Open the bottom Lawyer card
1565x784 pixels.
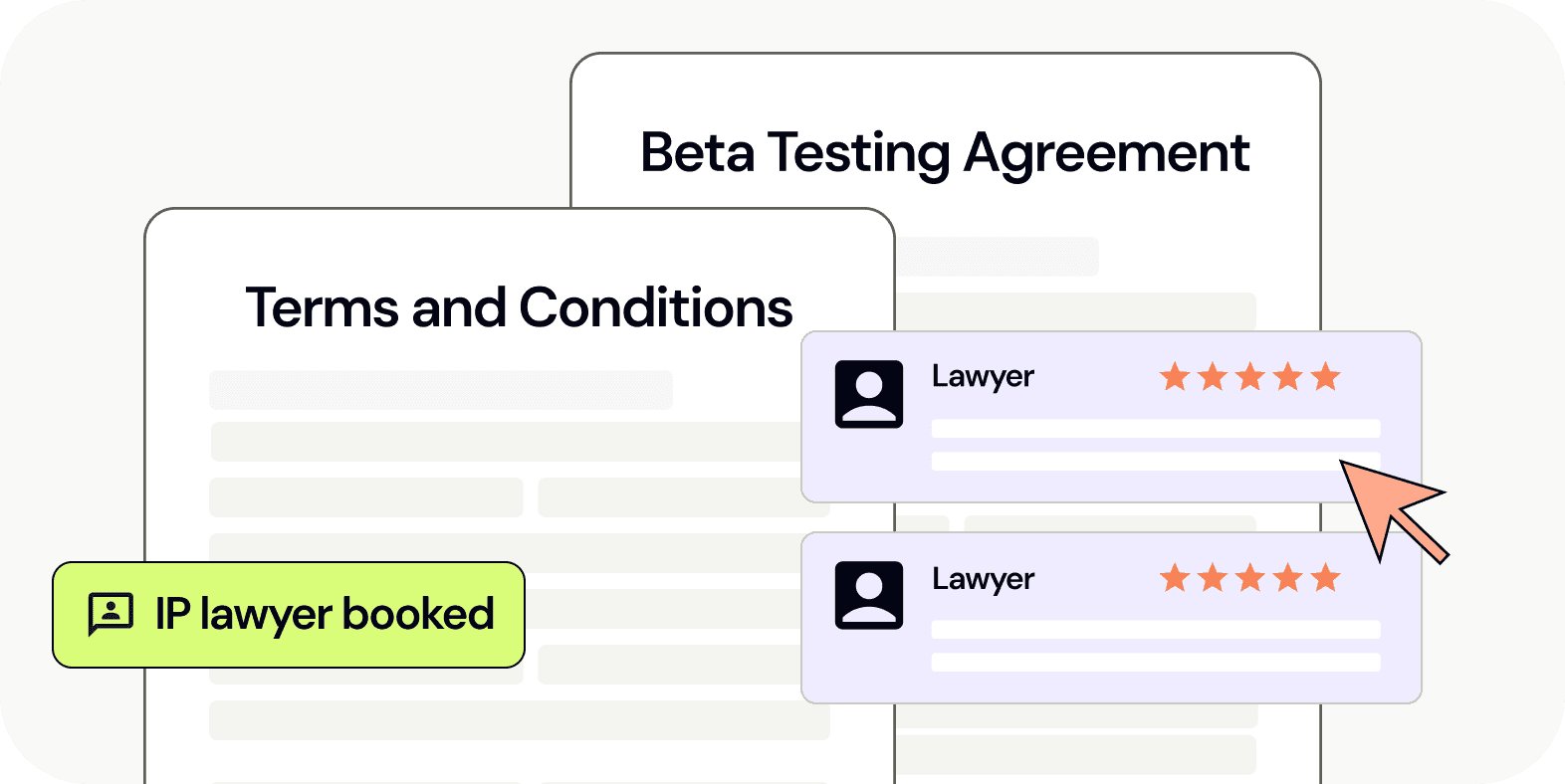(x=1111, y=618)
